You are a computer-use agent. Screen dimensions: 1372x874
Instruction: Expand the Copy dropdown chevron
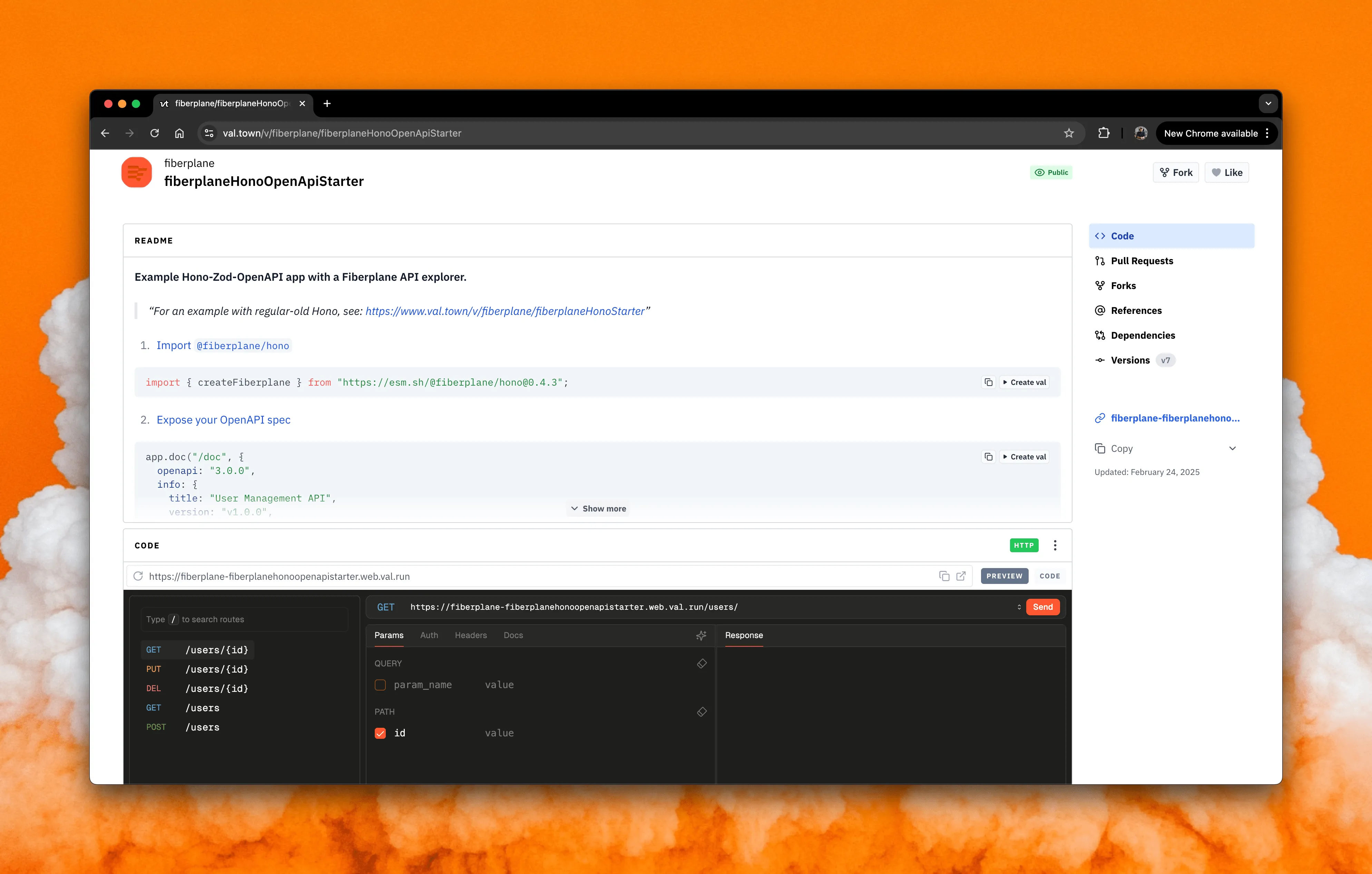click(x=1232, y=449)
